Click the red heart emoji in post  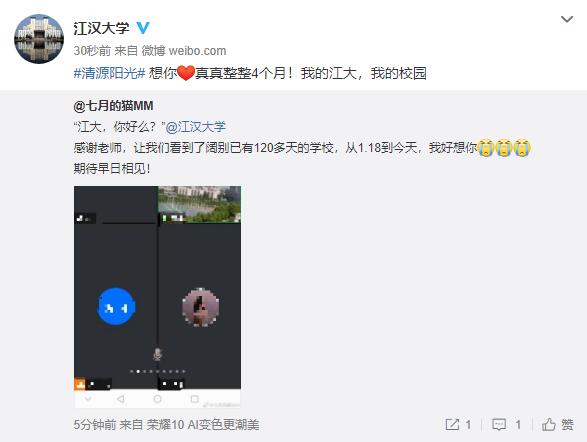pos(186,73)
